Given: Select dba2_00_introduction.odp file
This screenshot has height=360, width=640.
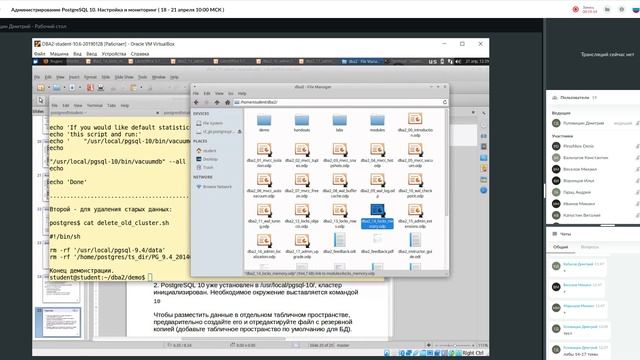Looking at the screenshot, I should tap(415, 125).
